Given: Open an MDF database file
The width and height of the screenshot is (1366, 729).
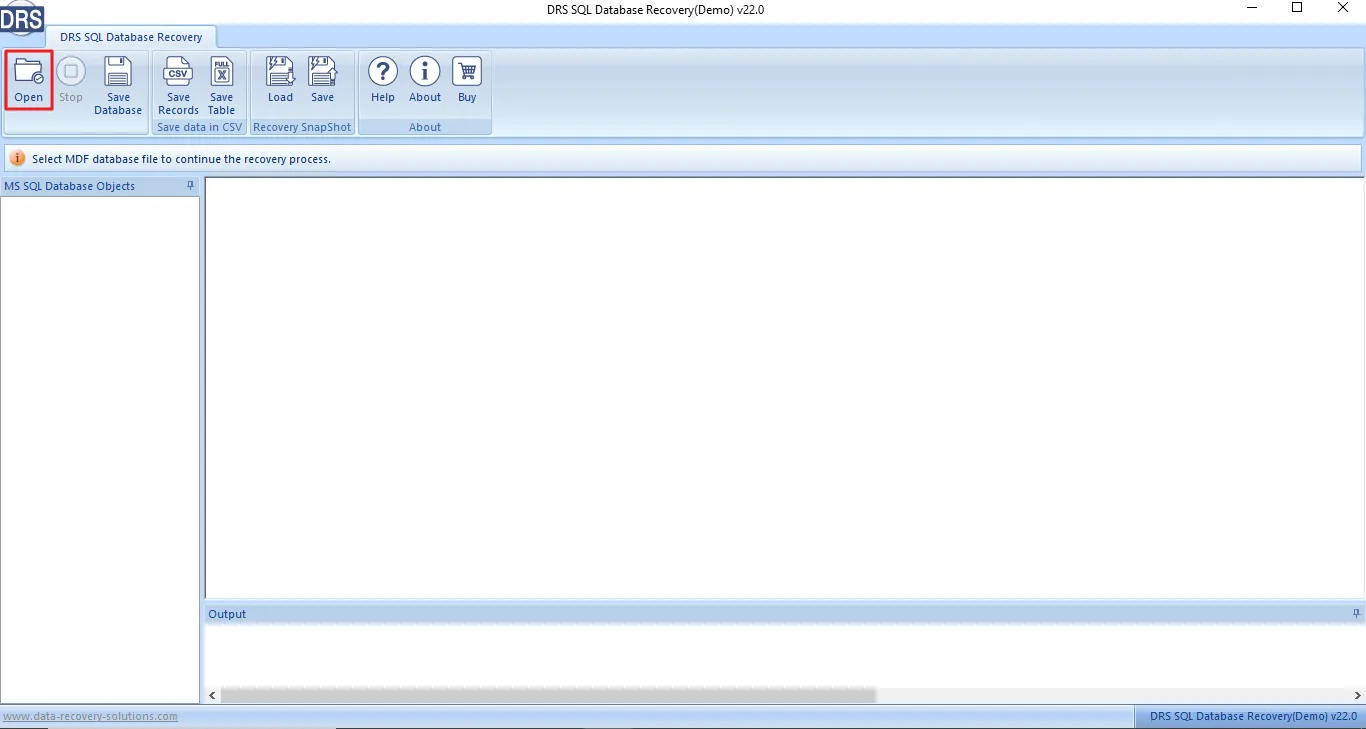Looking at the screenshot, I should [28, 80].
